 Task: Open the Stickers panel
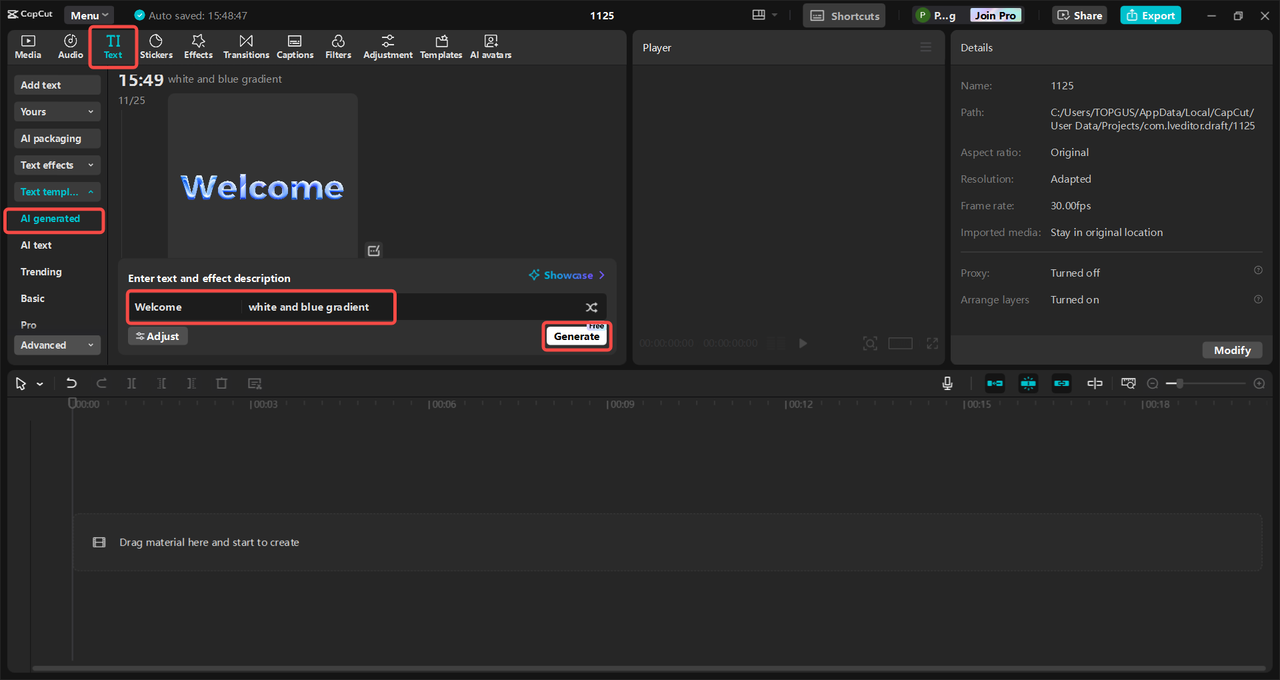pos(156,46)
